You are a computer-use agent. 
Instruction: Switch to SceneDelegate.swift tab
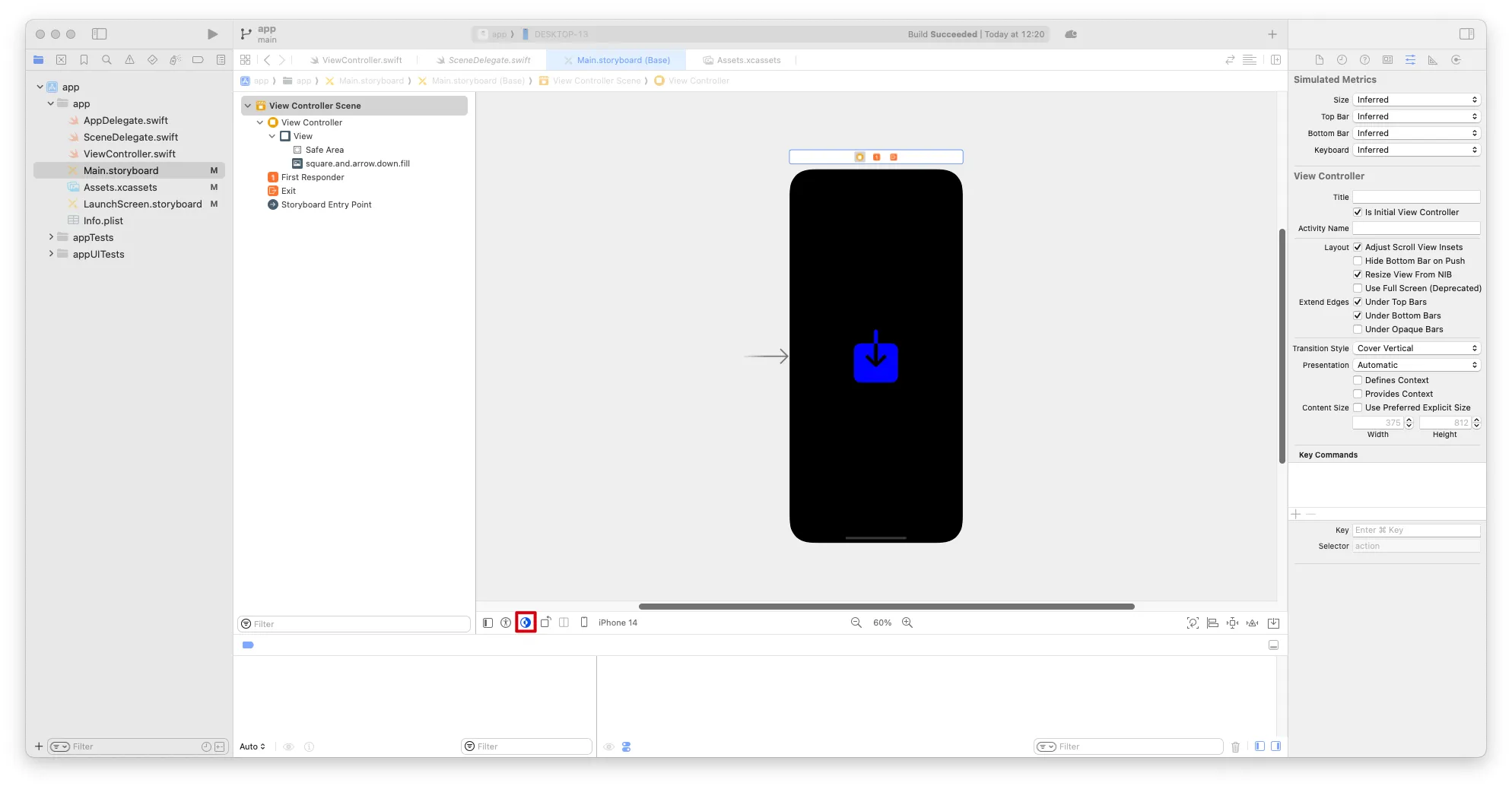pyautogui.click(x=484, y=60)
